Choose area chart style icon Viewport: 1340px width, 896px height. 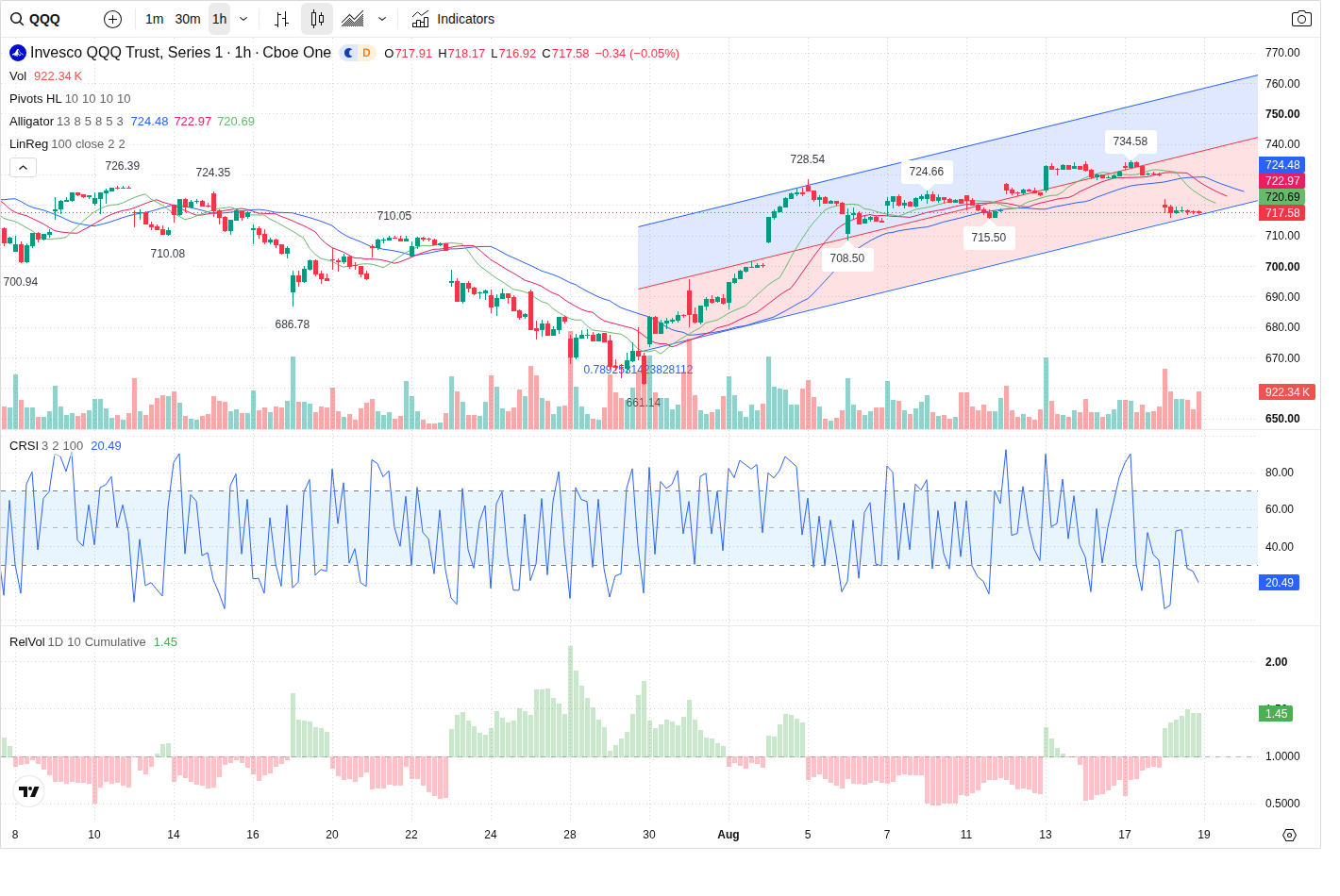tap(353, 19)
